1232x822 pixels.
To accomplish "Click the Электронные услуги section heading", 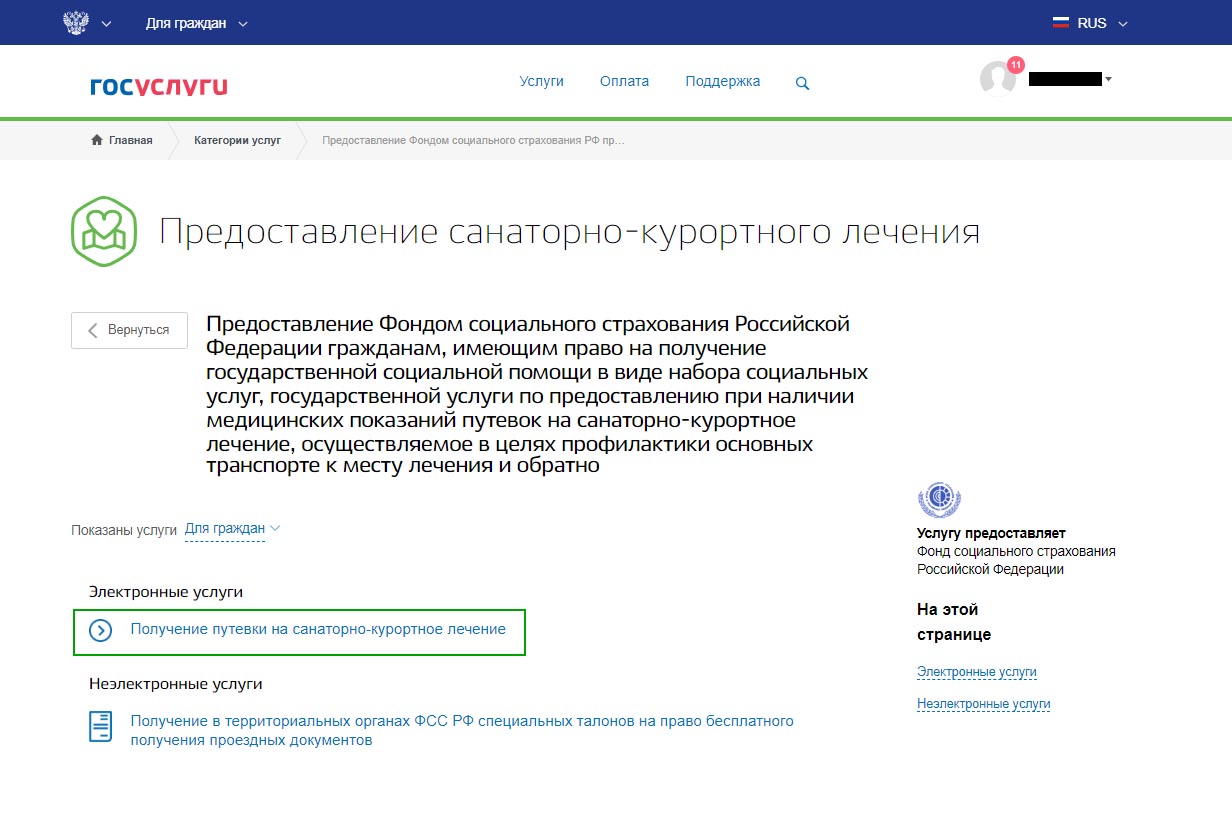I will (x=166, y=592).
